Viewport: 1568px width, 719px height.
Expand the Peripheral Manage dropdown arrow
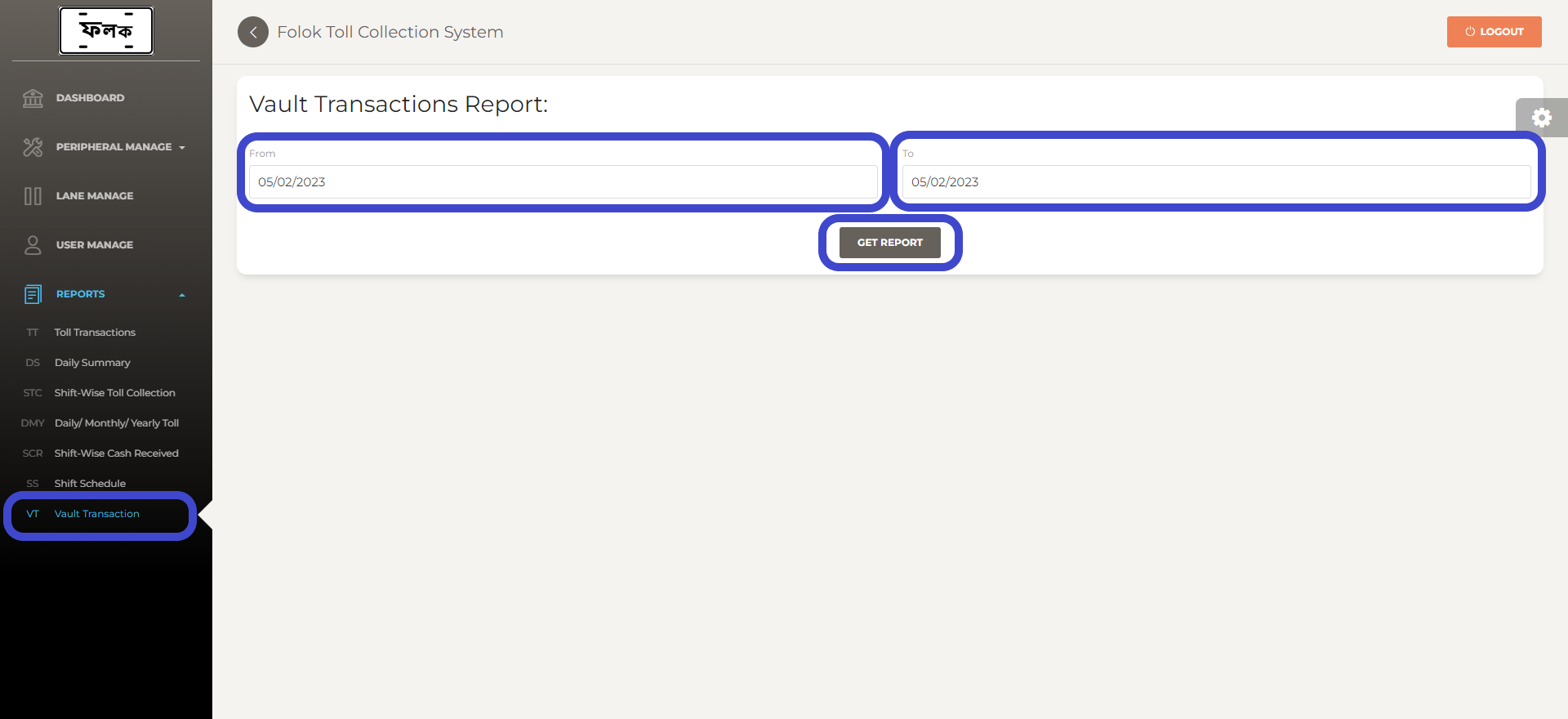[x=182, y=148]
